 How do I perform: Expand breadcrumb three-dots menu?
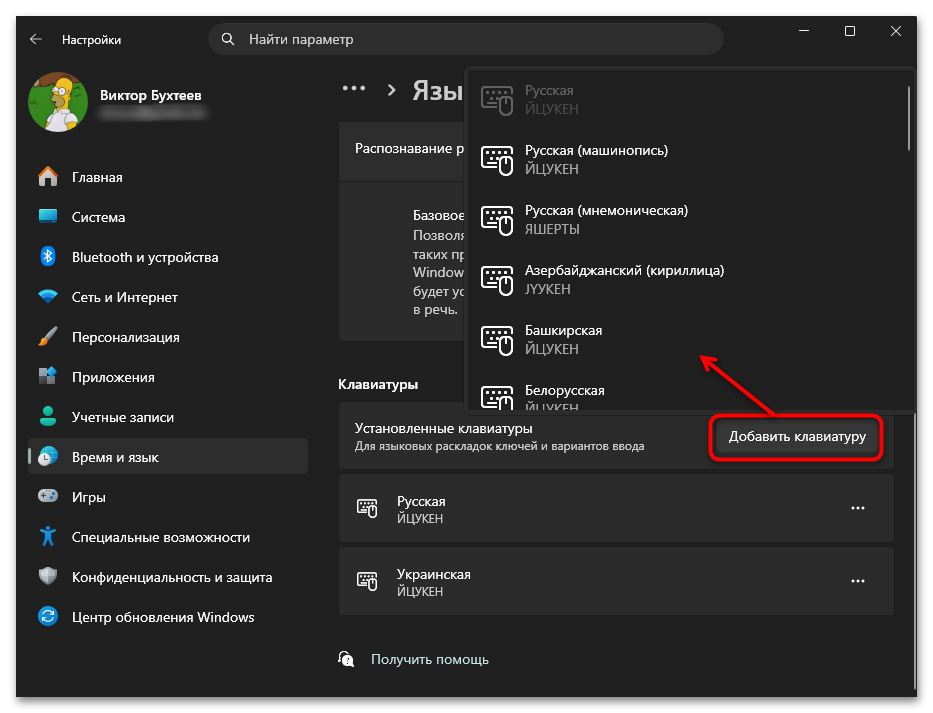[x=354, y=89]
